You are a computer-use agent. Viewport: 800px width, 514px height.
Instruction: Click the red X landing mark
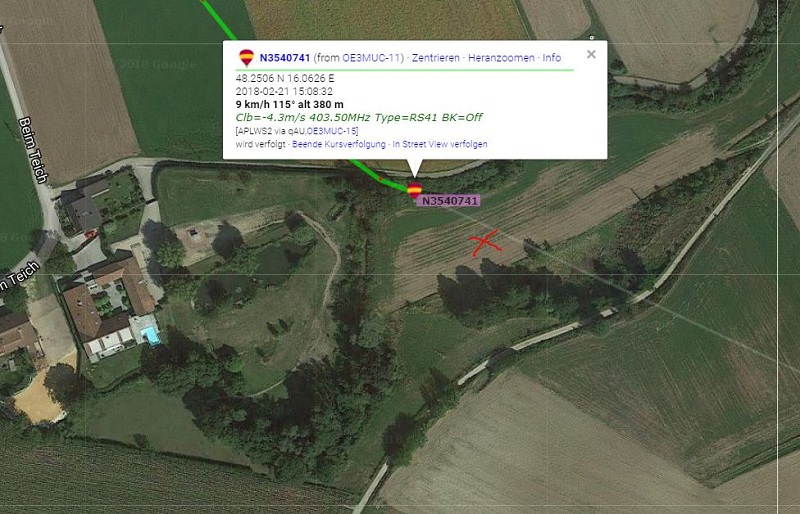click(x=485, y=243)
